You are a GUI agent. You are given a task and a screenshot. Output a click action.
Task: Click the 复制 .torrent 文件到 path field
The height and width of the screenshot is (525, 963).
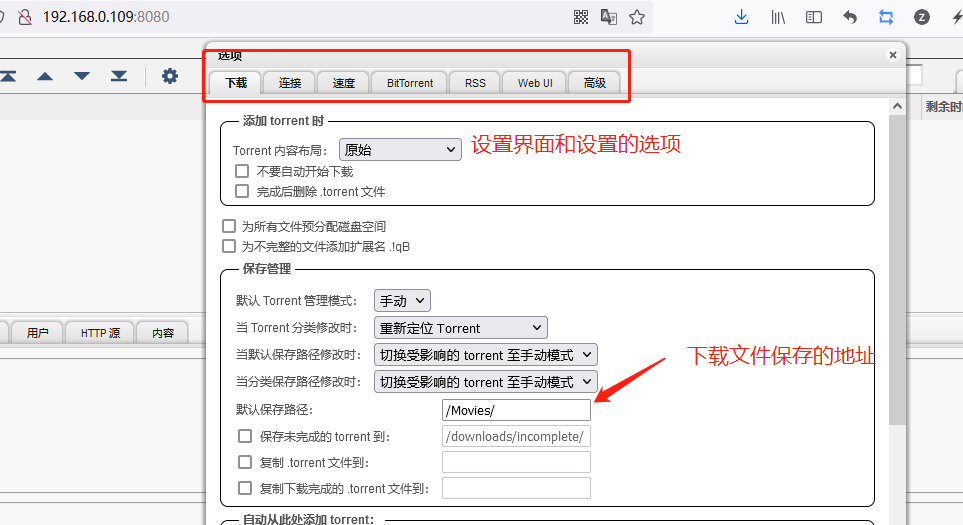[x=516, y=462]
